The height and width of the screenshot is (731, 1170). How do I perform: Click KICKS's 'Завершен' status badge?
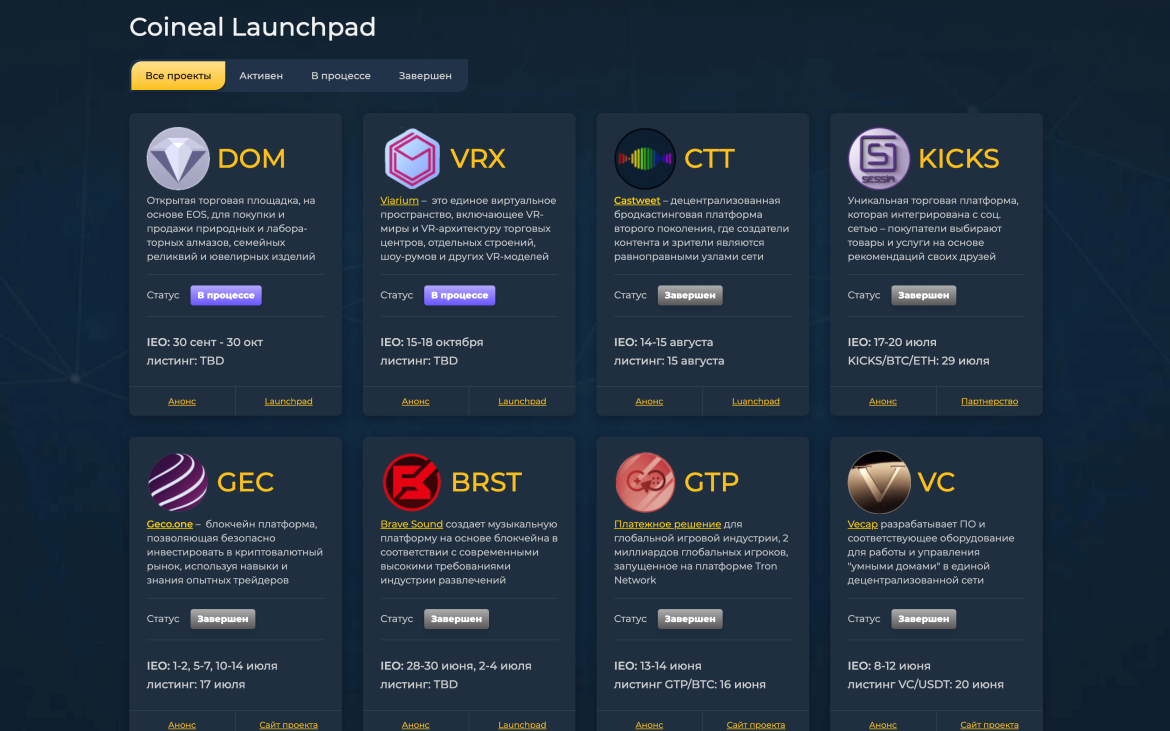(x=923, y=295)
